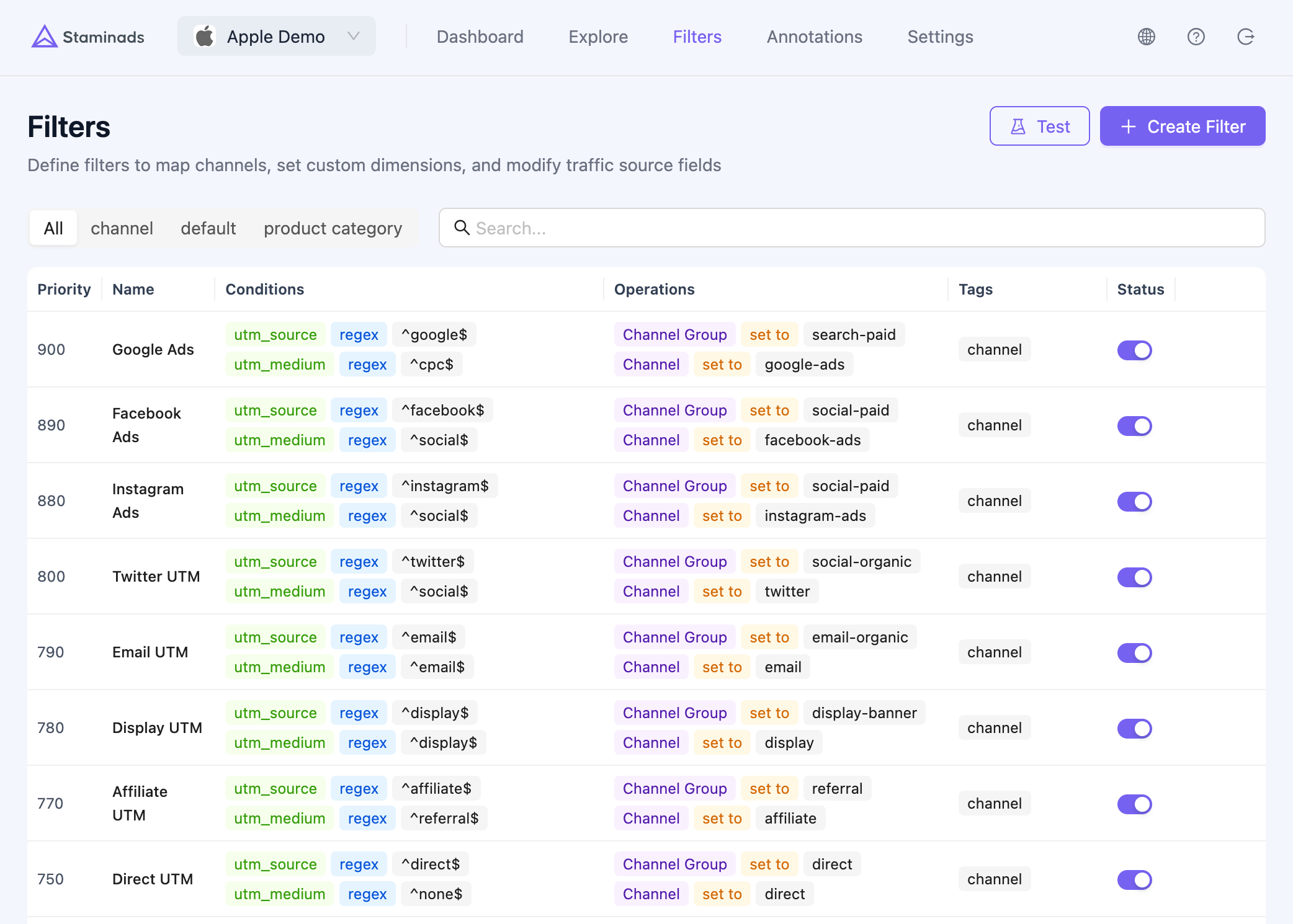
Task: Click the Status column header
Action: 1140,289
